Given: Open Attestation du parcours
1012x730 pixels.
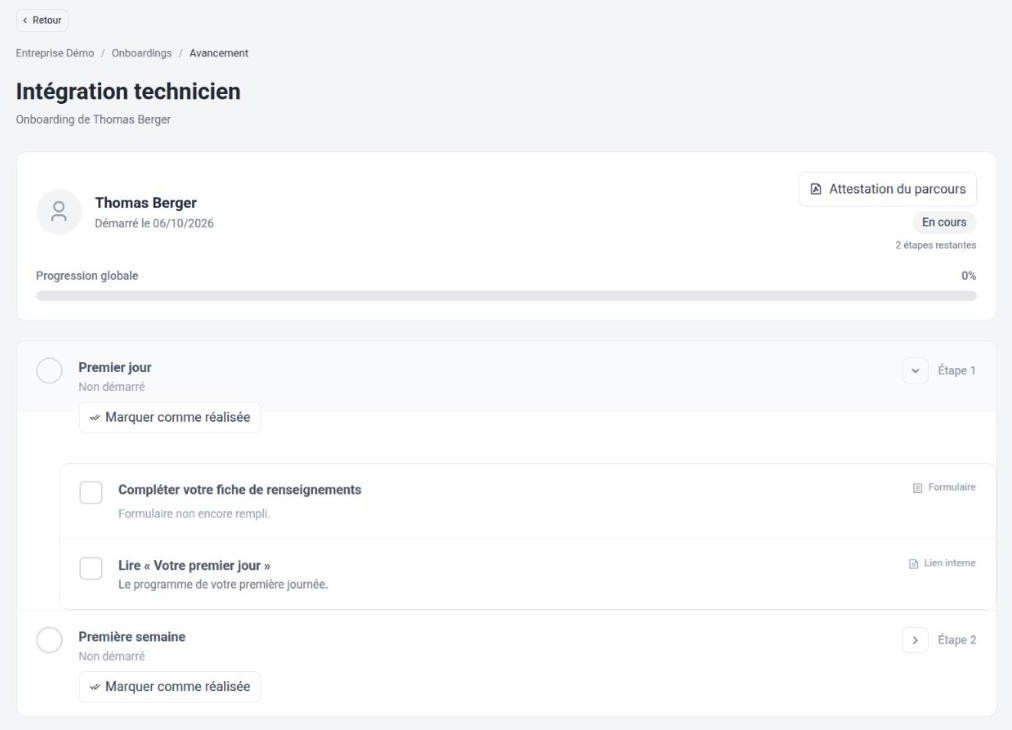Looking at the screenshot, I should [887, 189].
